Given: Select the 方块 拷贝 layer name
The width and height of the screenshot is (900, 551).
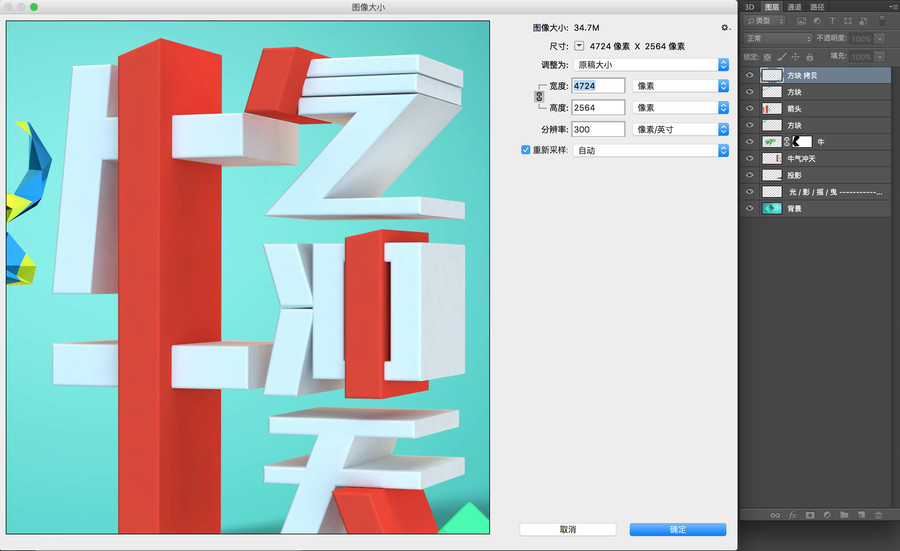Looking at the screenshot, I should coord(802,75).
